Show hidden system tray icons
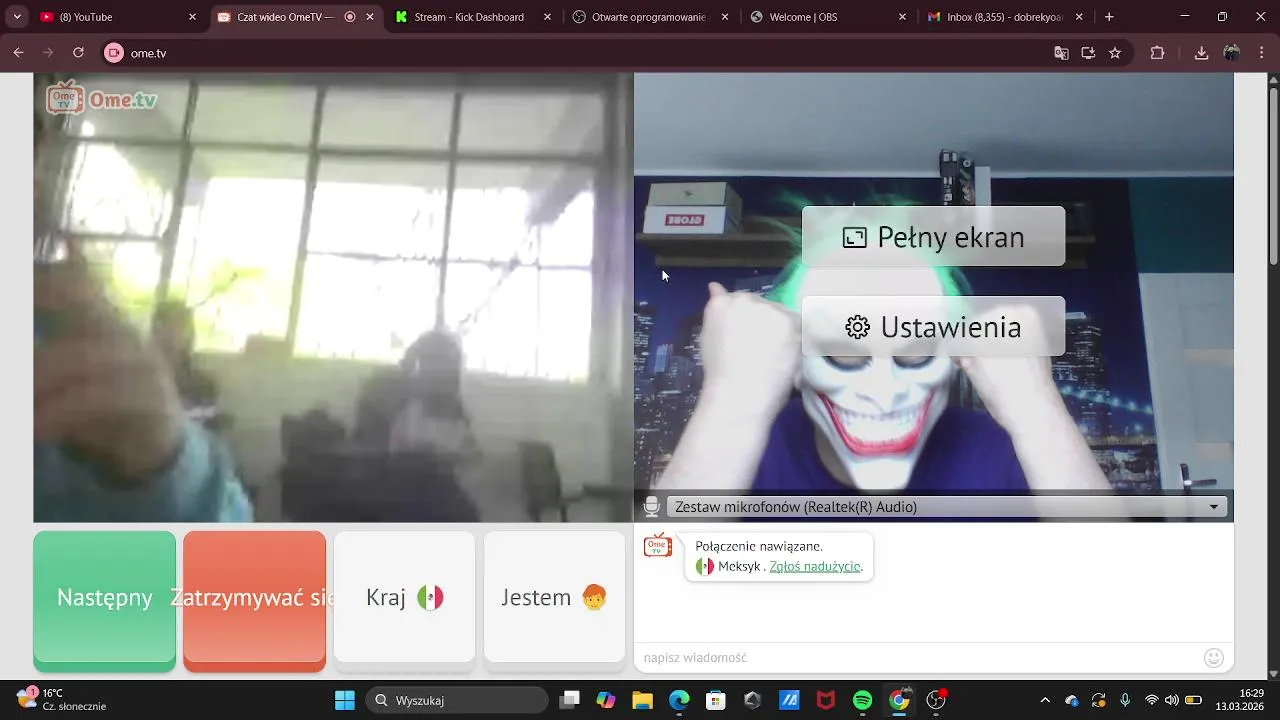This screenshot has width=1280, height=720. pyautogui.click(x=1045, y=700)
